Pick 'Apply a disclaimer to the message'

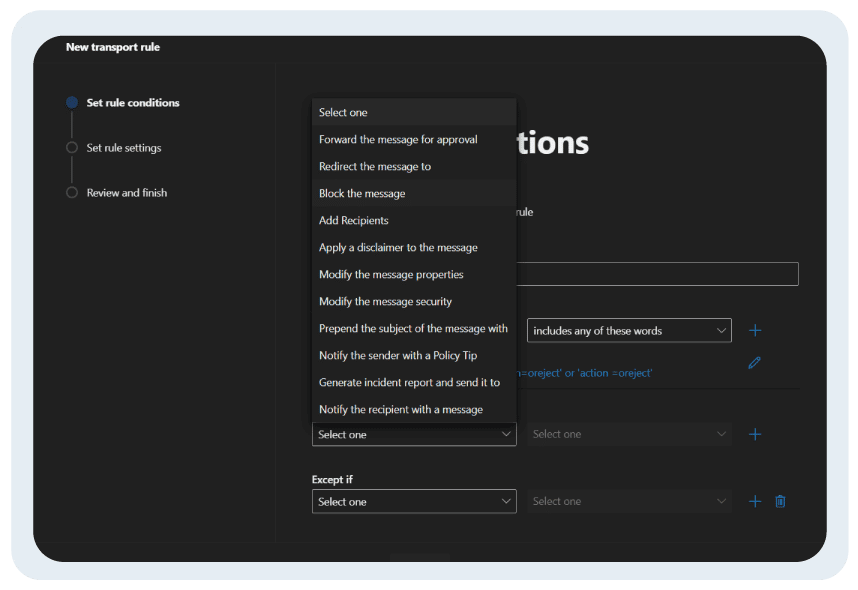398,247
